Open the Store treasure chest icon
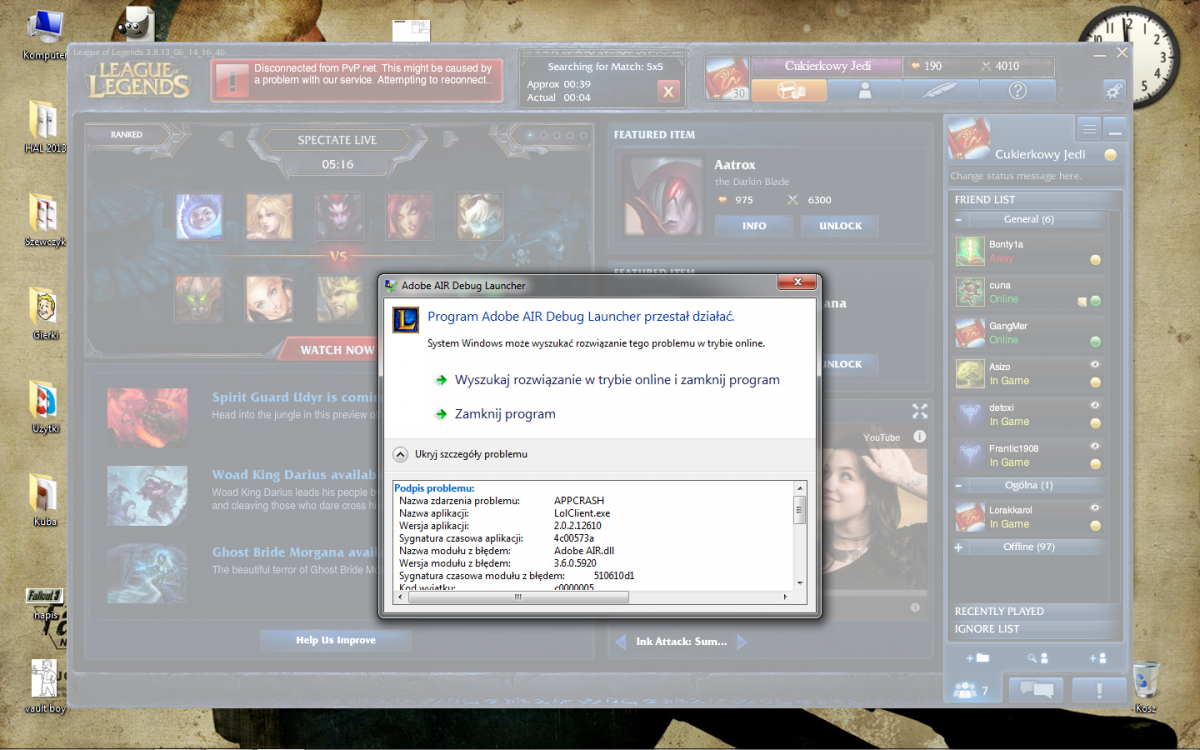 tap(790, 90)
